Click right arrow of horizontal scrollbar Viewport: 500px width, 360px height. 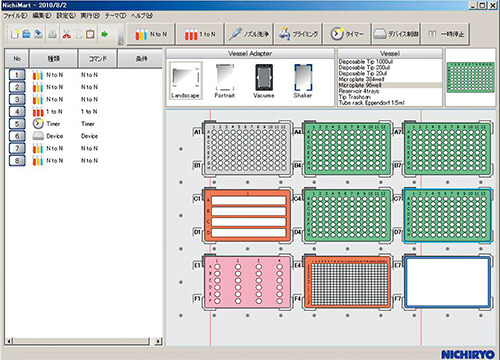point(158,341)
